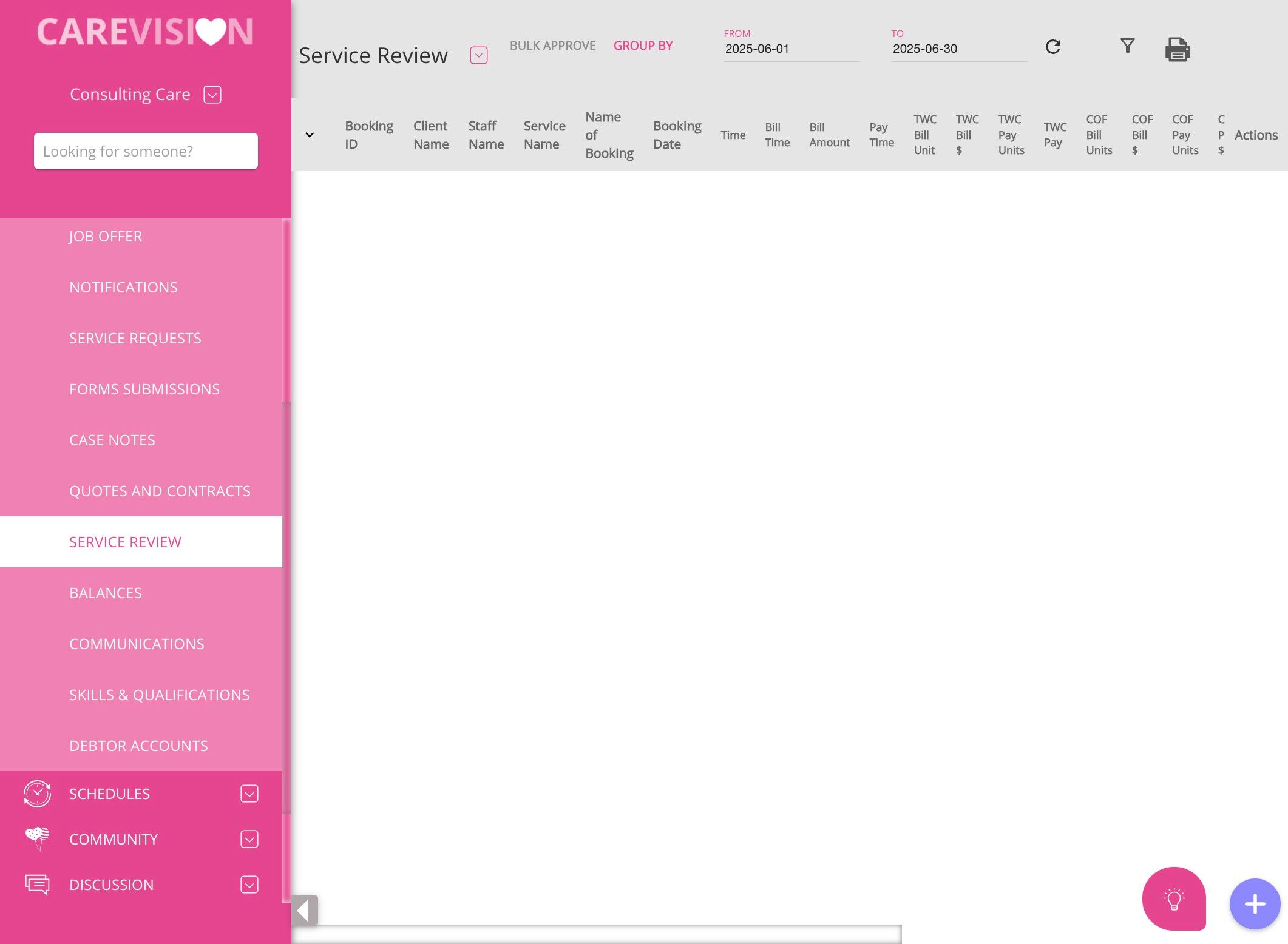Expand the Discussion menu chevron
Viewport: 1288px width, 944px height.
(x=249, y=885)
